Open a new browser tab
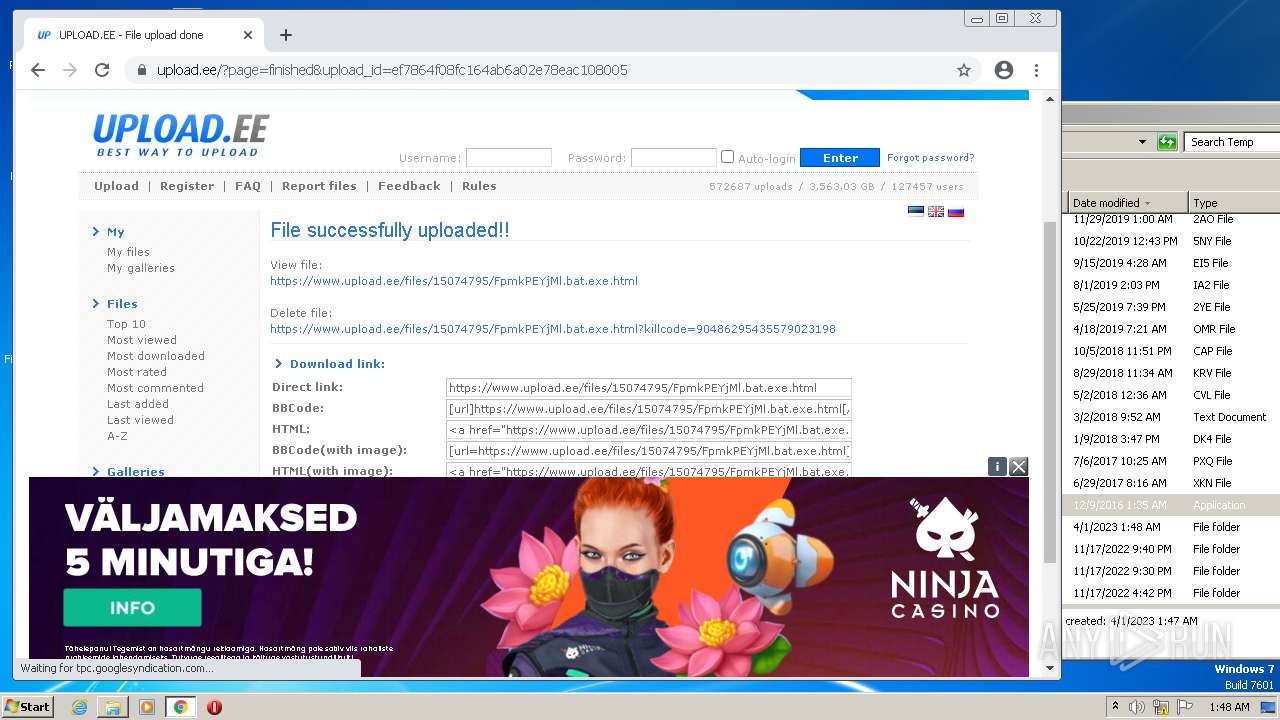 (x=286, y=35)
